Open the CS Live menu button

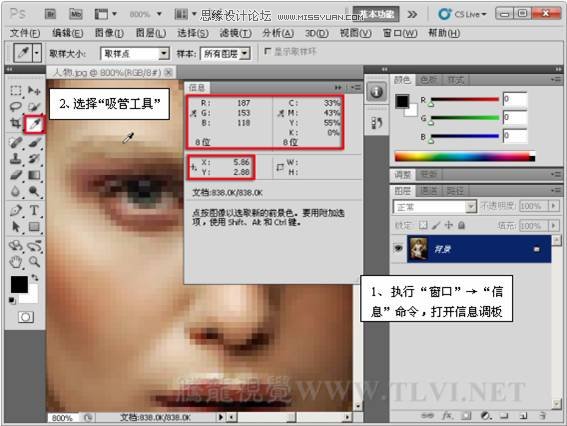click(462, 14)
